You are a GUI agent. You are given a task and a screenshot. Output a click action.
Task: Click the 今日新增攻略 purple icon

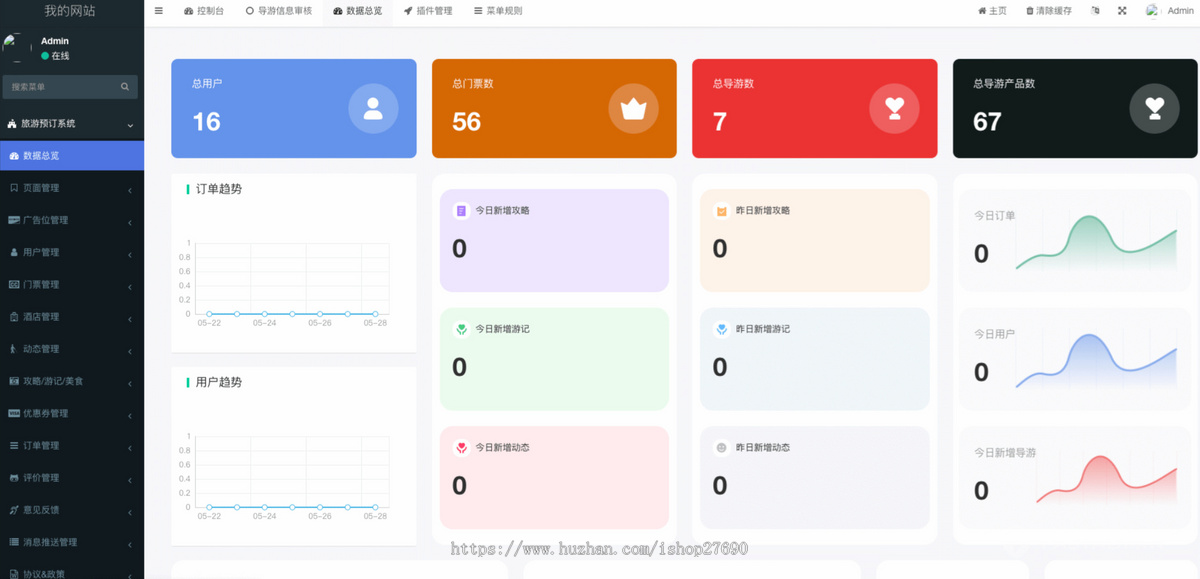coord(461,211)
